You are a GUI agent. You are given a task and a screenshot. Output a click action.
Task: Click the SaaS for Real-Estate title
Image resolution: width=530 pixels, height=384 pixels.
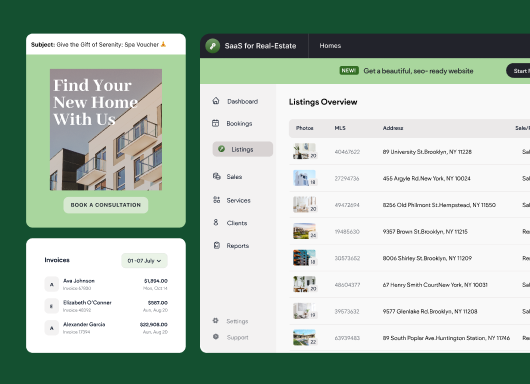coord(260,46)
